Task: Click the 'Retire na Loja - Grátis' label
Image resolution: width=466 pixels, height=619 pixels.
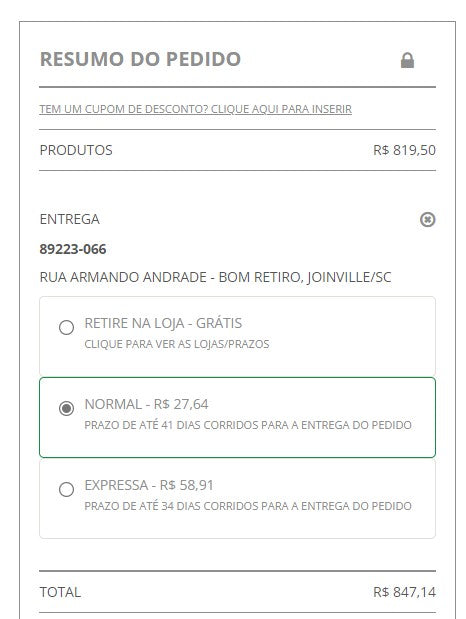Action: [x=163, y=323]
